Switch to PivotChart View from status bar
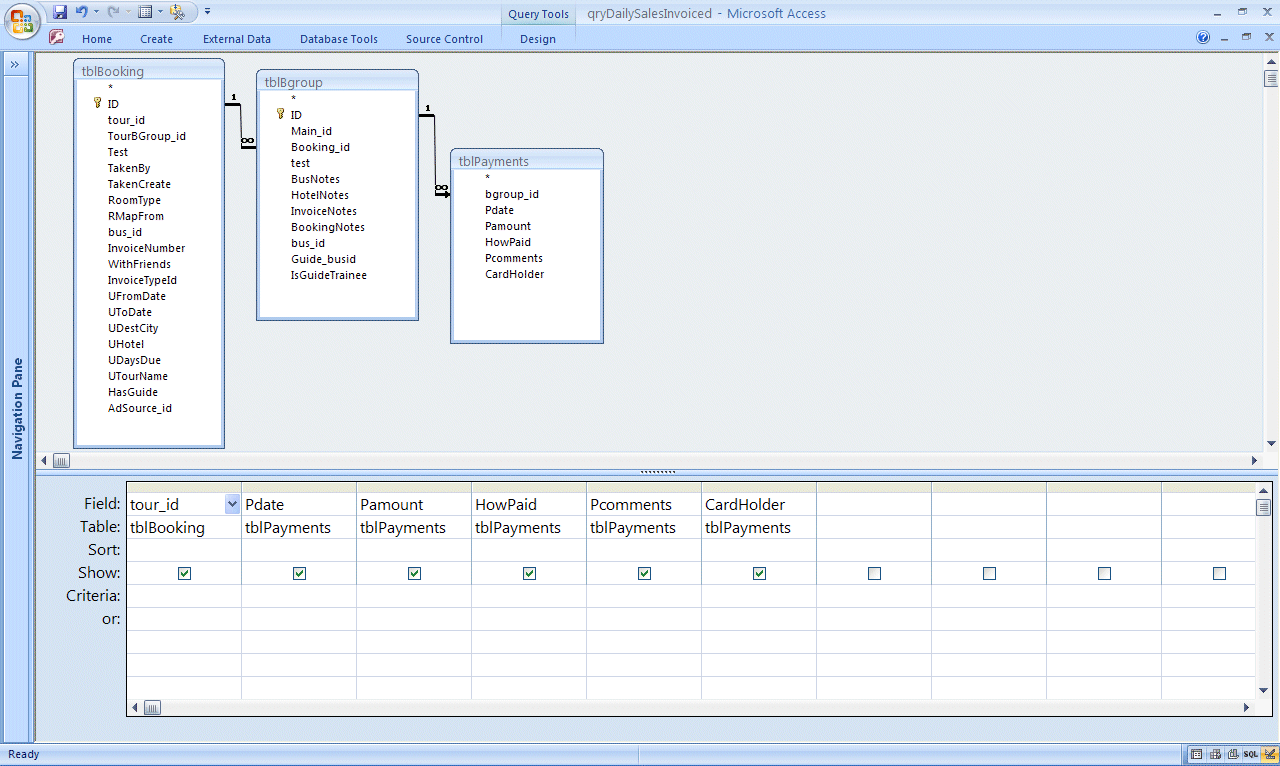Image resolution: width=1280 pixels, height=766 pixels. click(x=1233, y=754)
